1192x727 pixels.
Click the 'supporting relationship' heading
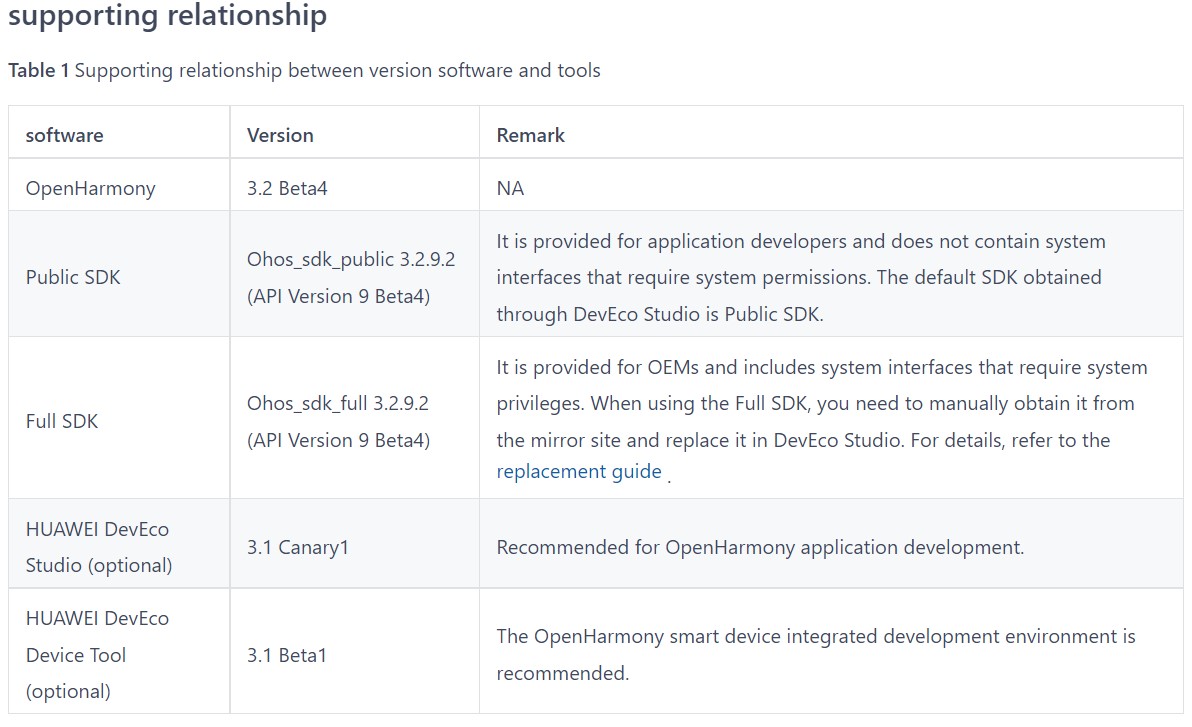point(167,15)
